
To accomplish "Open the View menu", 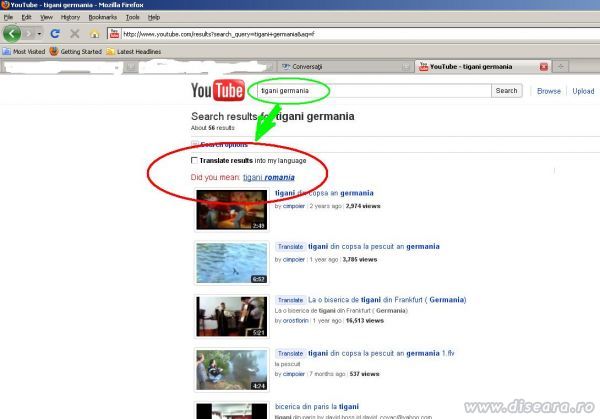I will (x=46, y=17).
